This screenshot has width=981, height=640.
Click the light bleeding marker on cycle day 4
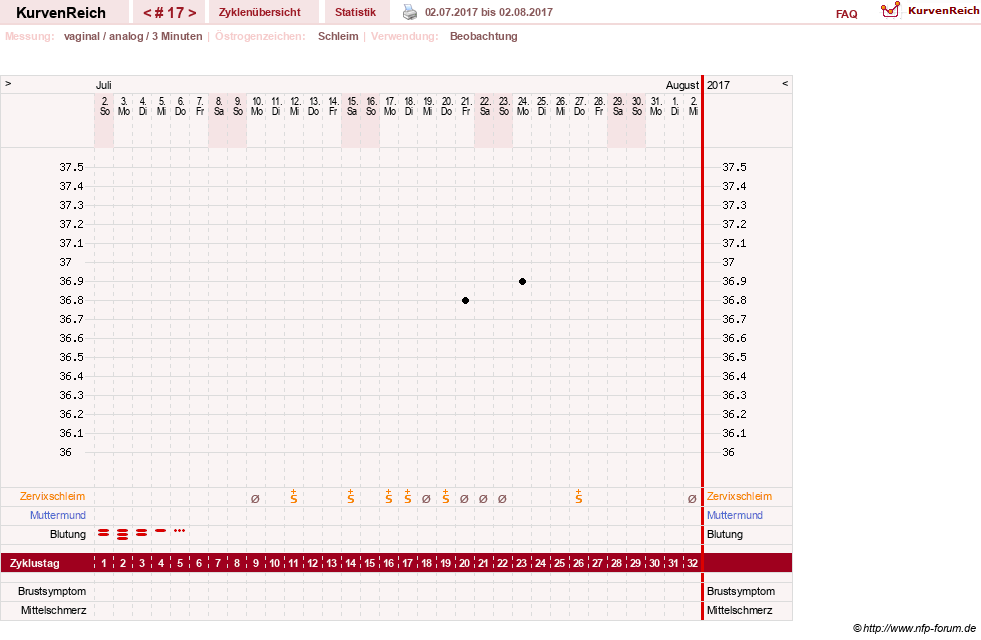click(x=161, y=531)
